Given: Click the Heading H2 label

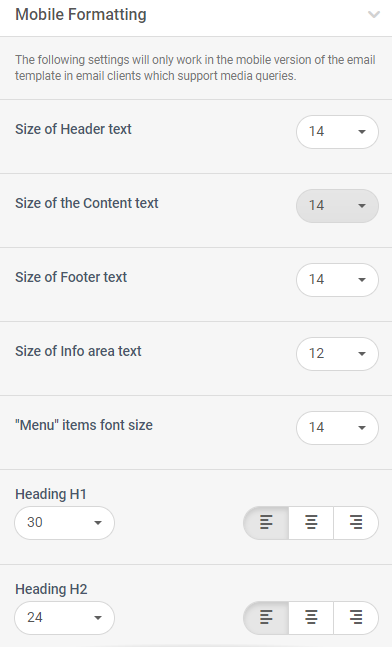Looking at the screenshot, I should pos(51,589).
